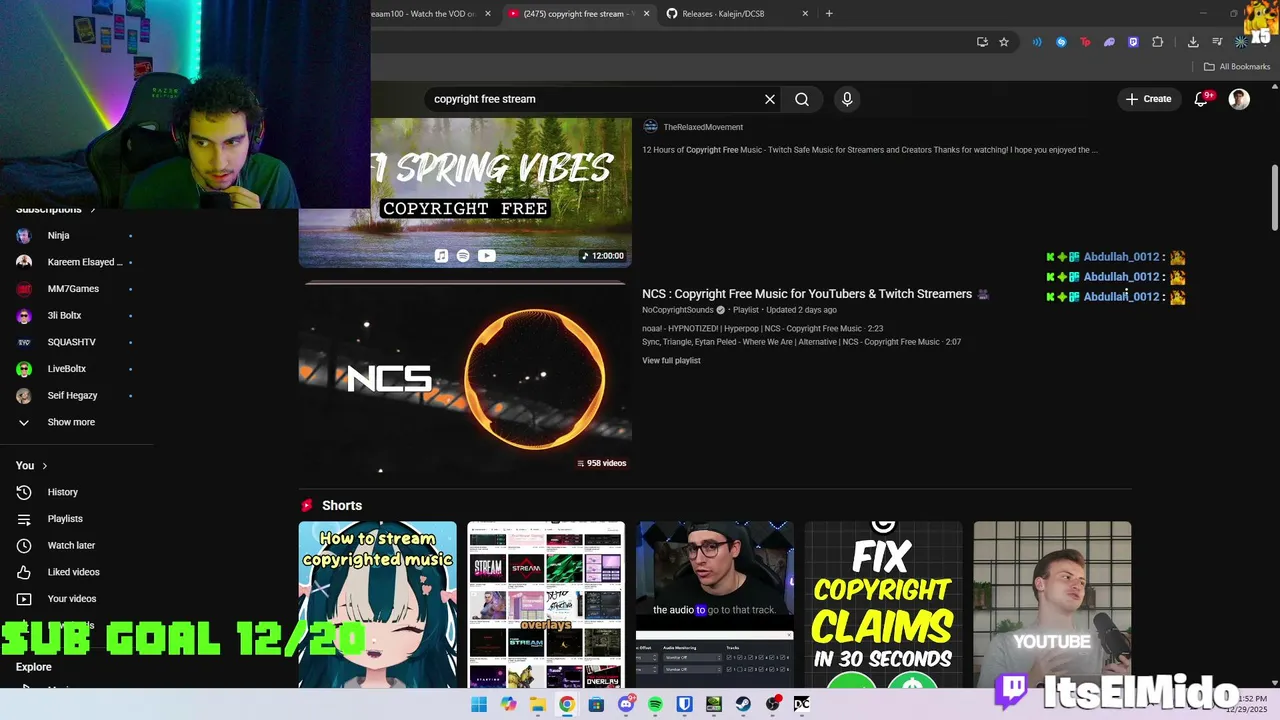This screenshot has height=720, width=1280.
Task: Click the copyright free stream search field
Action: coord(595,99)
